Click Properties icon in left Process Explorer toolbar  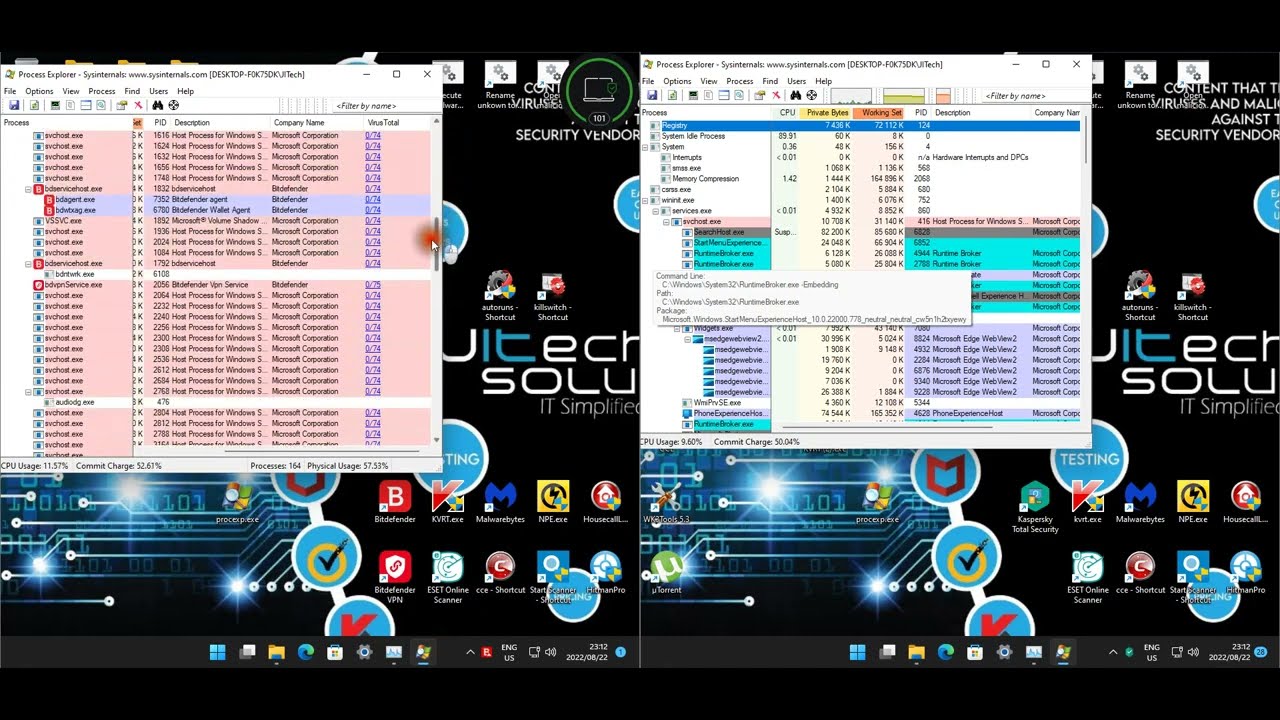click(x=121, y=105)
